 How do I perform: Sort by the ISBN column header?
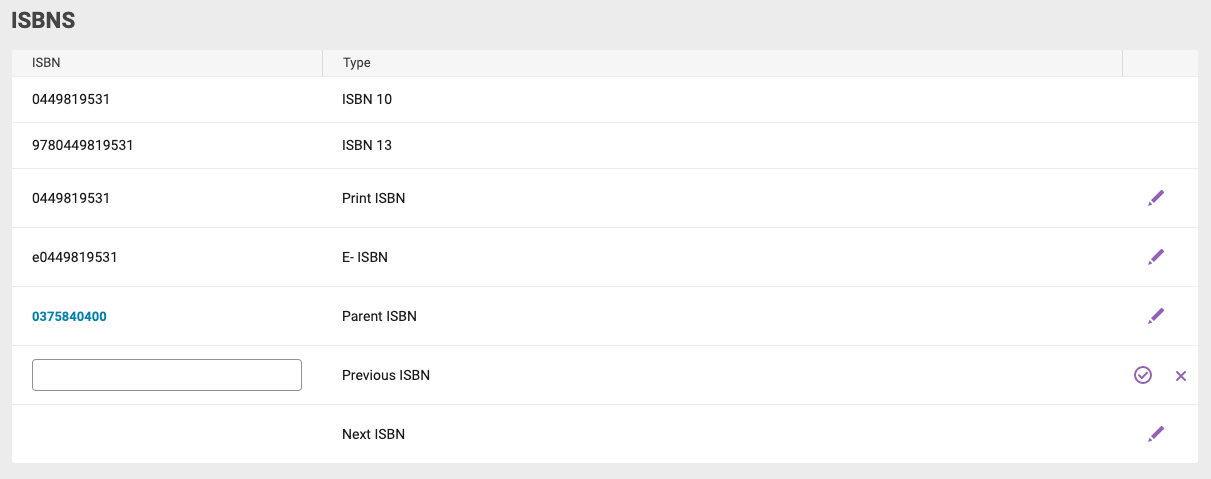(x=46, y=62)
